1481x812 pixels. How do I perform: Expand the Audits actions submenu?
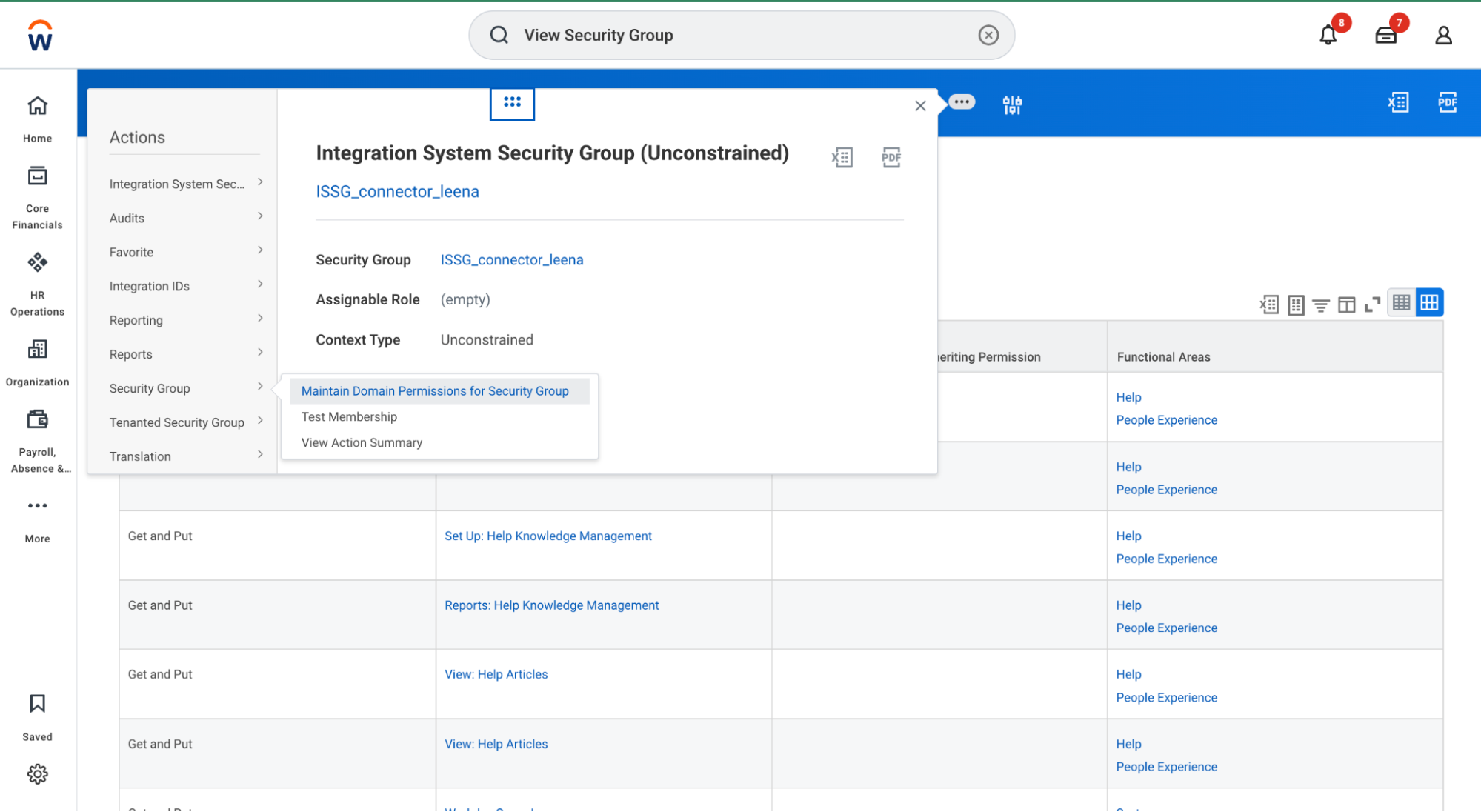click(185, 218)
